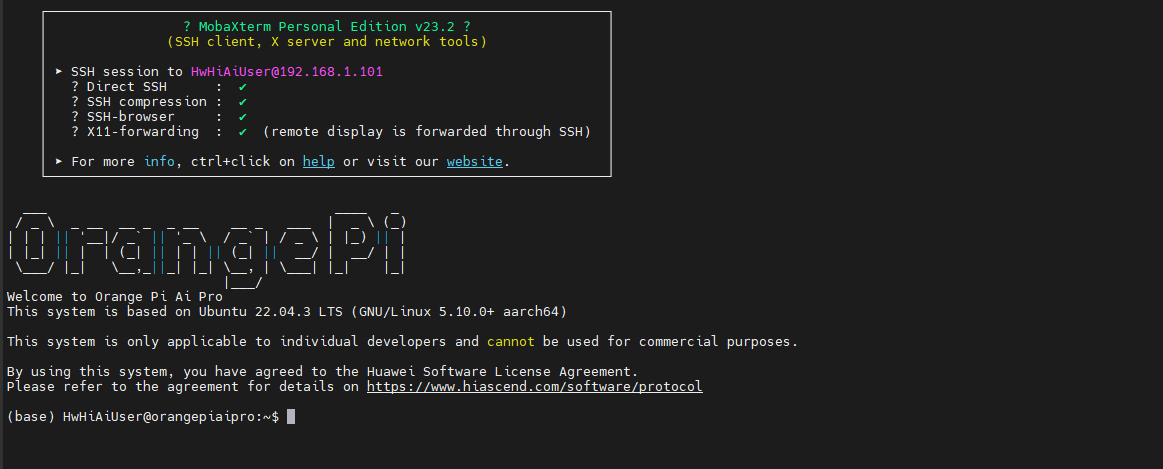Click the checkmark beside SSH compression

[x=243, y=102]
